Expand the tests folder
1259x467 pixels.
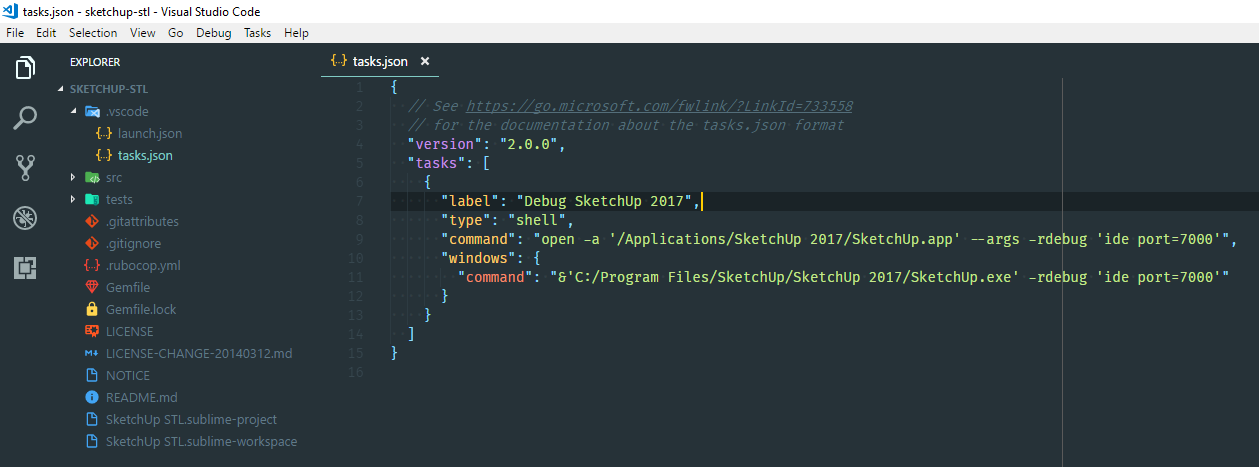(x=73, y=199)
